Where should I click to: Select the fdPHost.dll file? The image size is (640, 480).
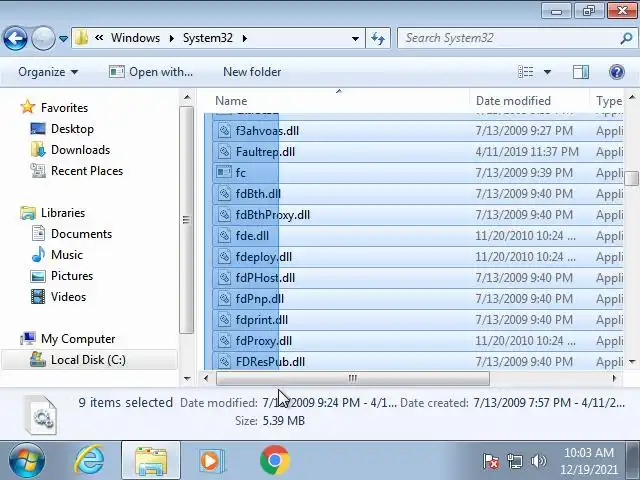coord(418,278)
